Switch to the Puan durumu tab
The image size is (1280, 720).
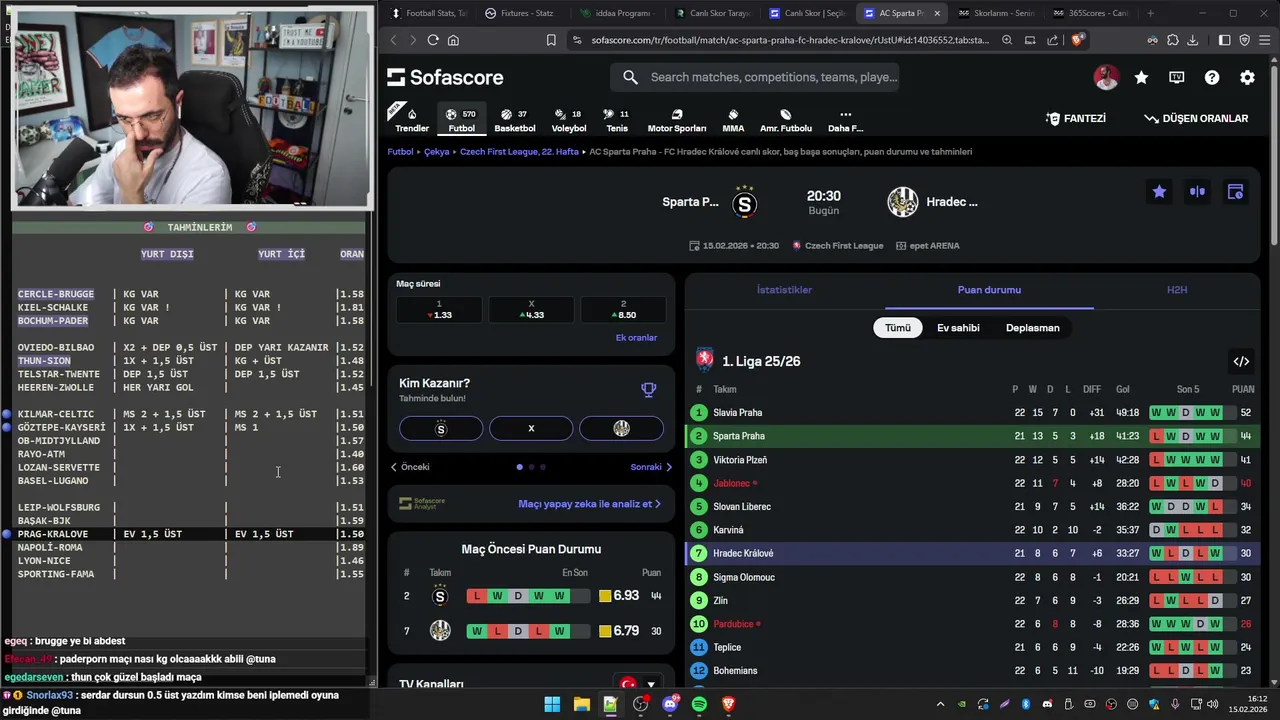pyautogui.click(x=989, y=290)
